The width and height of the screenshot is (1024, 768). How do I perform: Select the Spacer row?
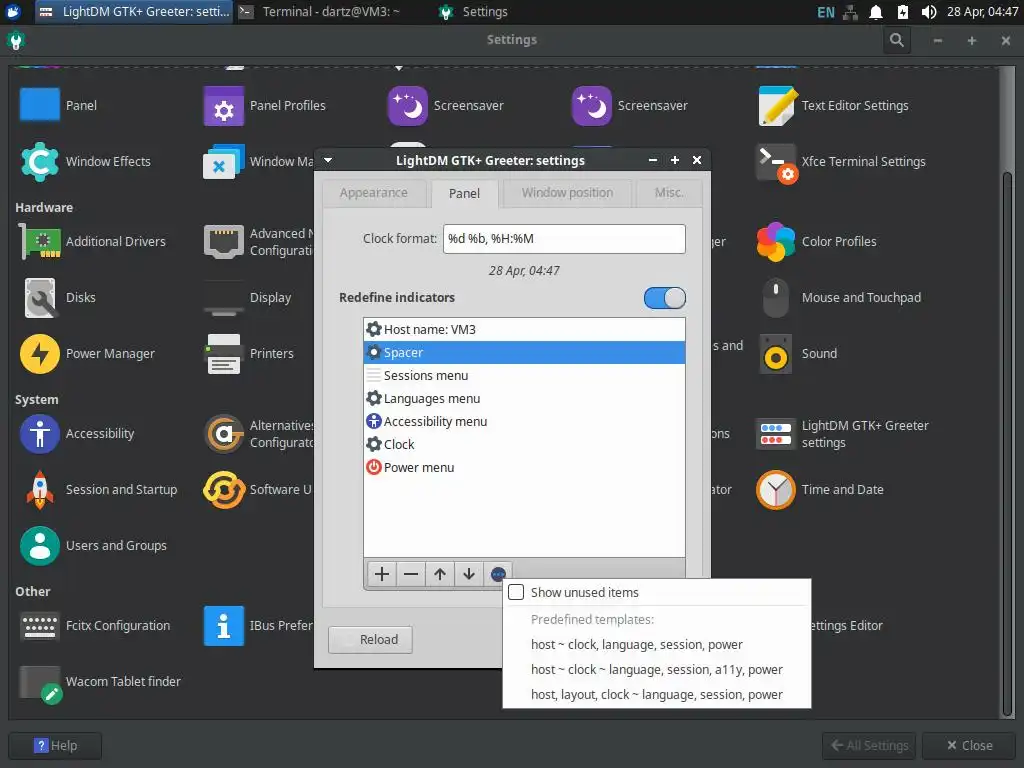pos(524,353)
